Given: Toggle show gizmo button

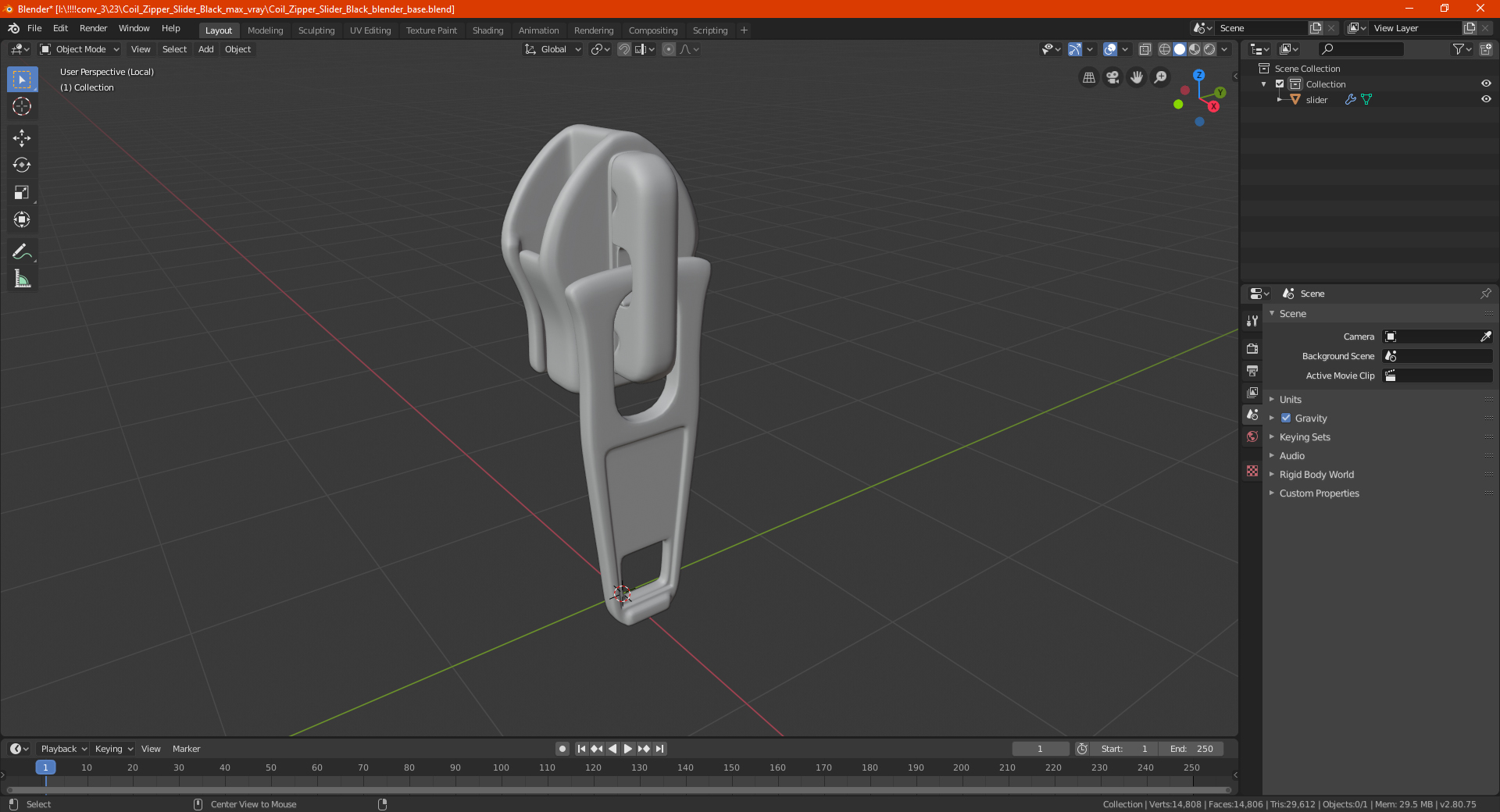Looking at the screenshot, I should coord(1075,49).
